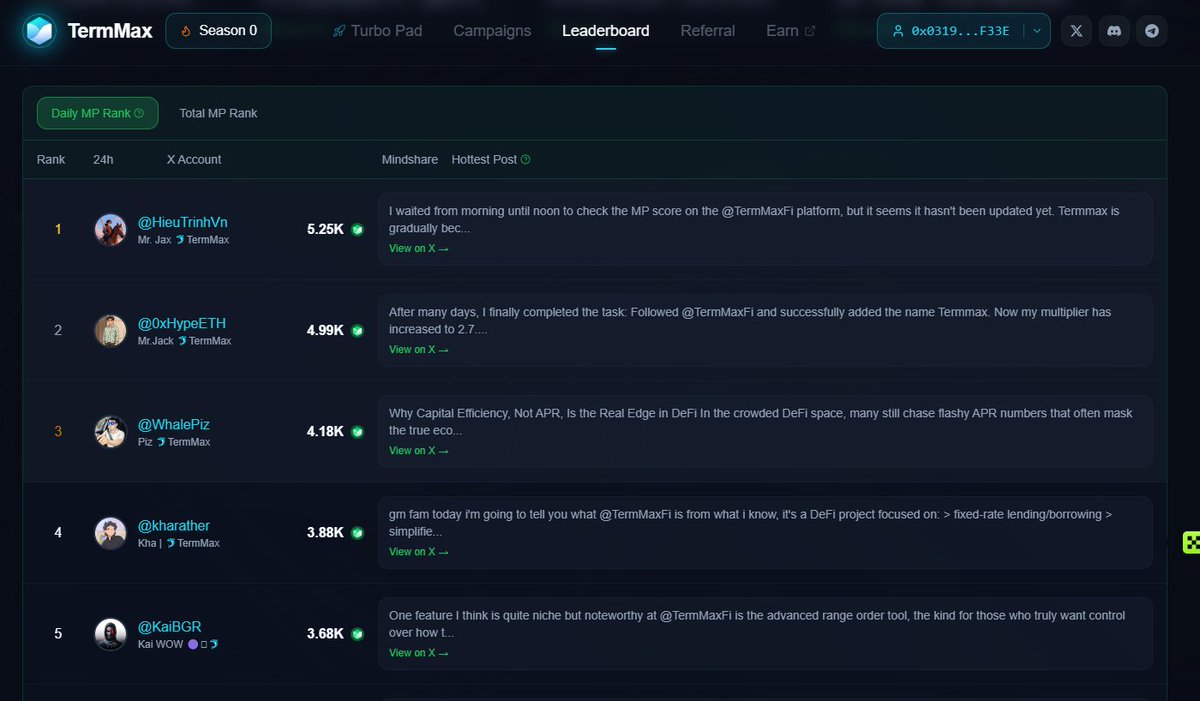Image resolution: width=1200 pixels, height=701 pixels.
Task: Open the Leaderboard menu item
Action: [605, 31]
